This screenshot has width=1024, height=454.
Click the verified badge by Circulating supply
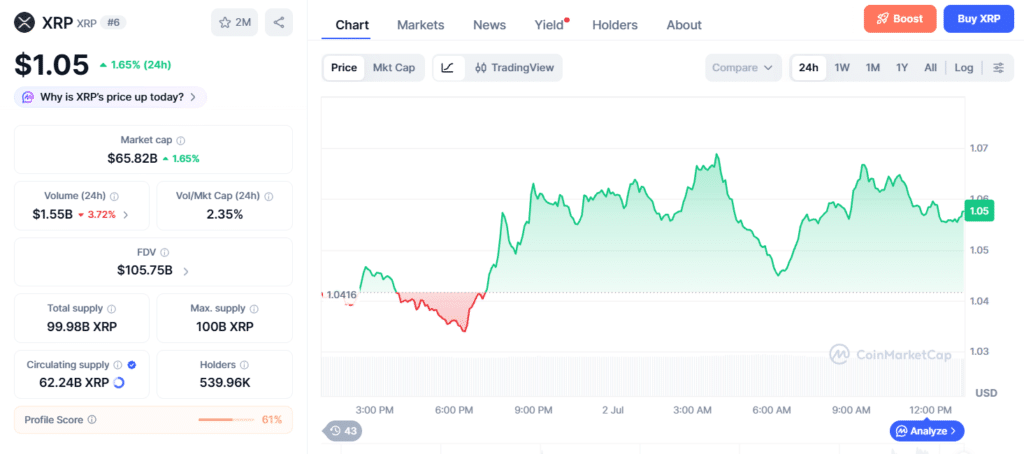[x=132, y=365]
